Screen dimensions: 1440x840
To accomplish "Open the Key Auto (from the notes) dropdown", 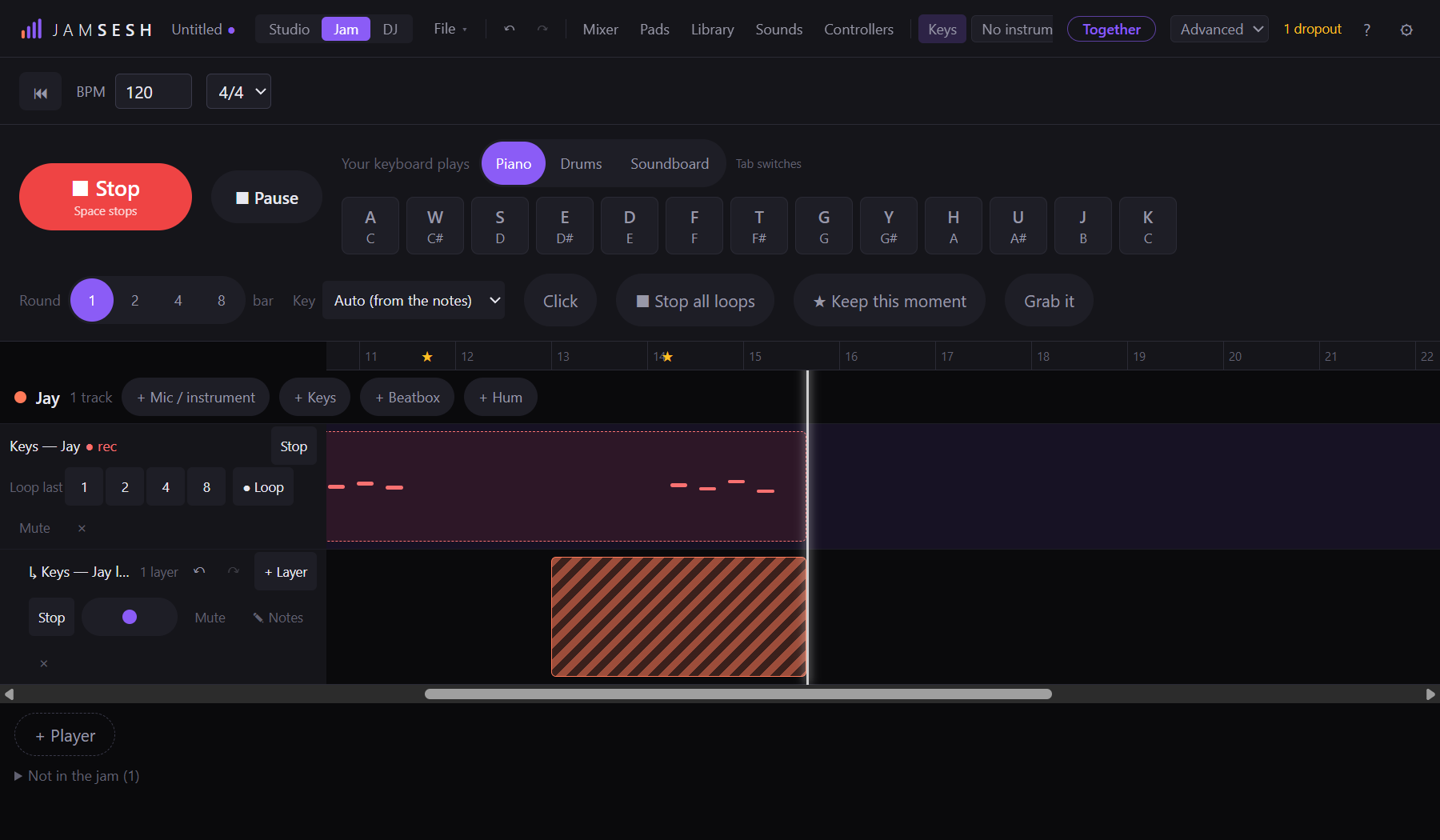I will [x=414, y=301].
